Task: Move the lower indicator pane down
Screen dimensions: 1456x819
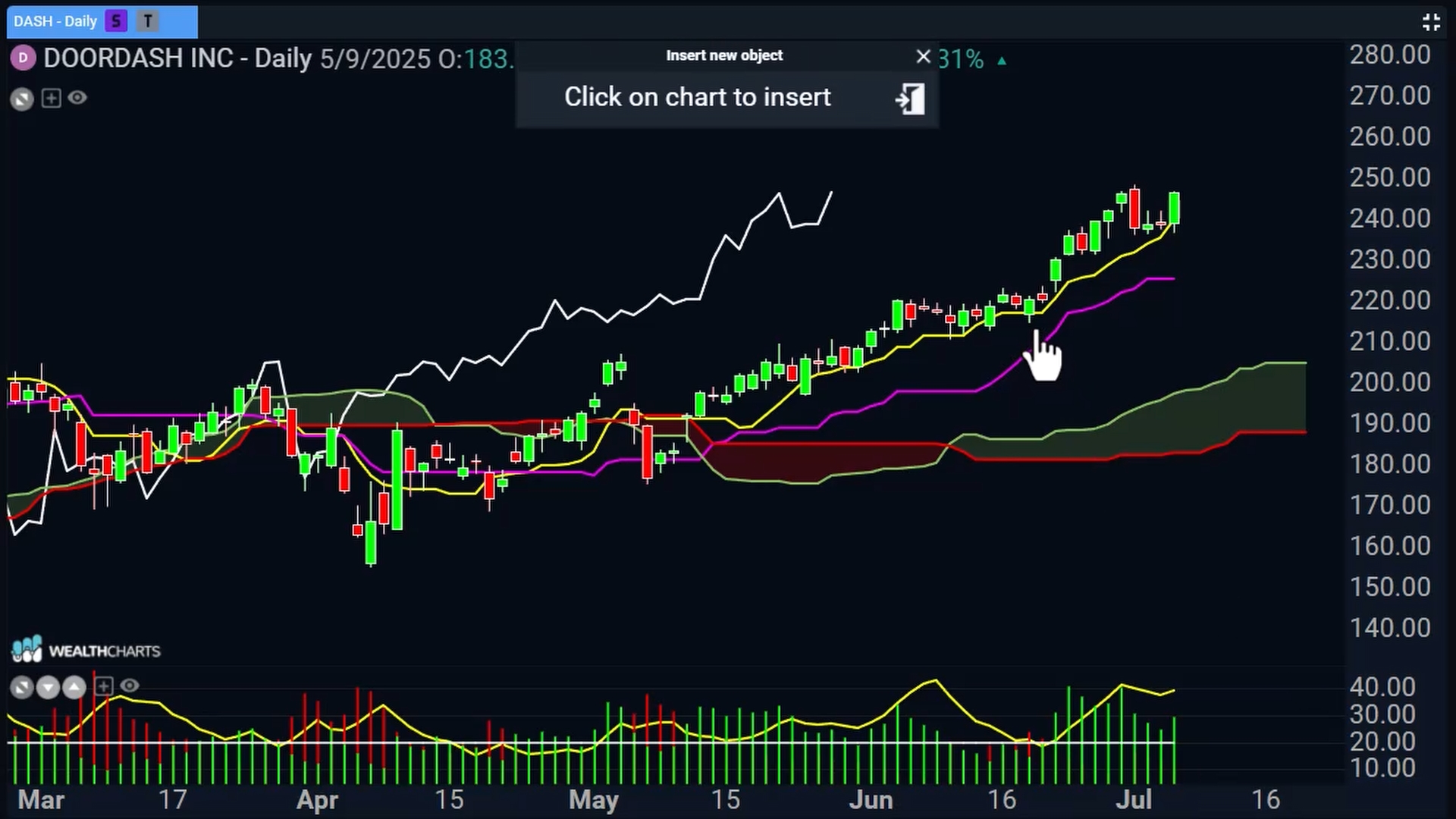Action: click(48, 688)
